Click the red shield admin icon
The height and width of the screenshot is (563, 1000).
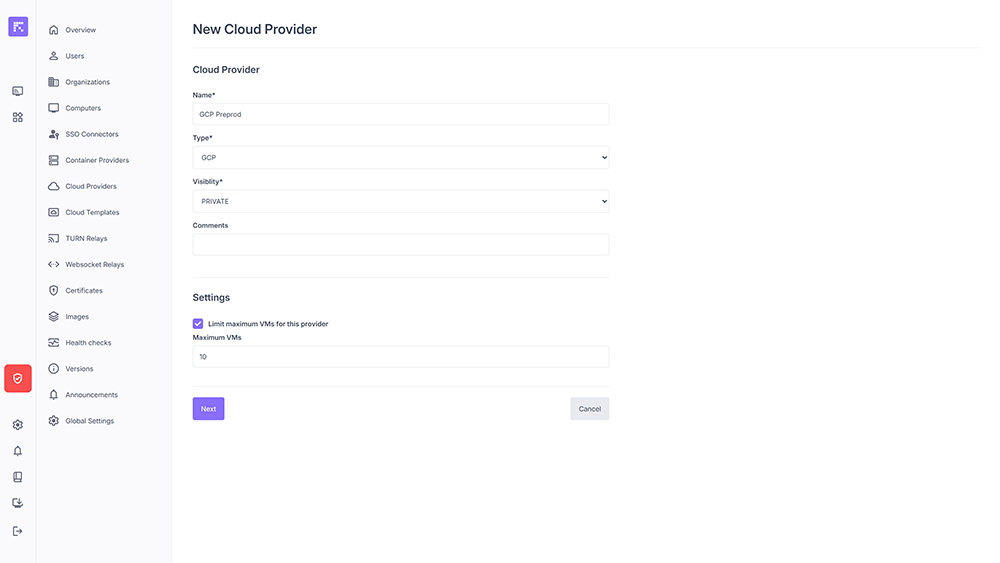(x=18, y=378)
